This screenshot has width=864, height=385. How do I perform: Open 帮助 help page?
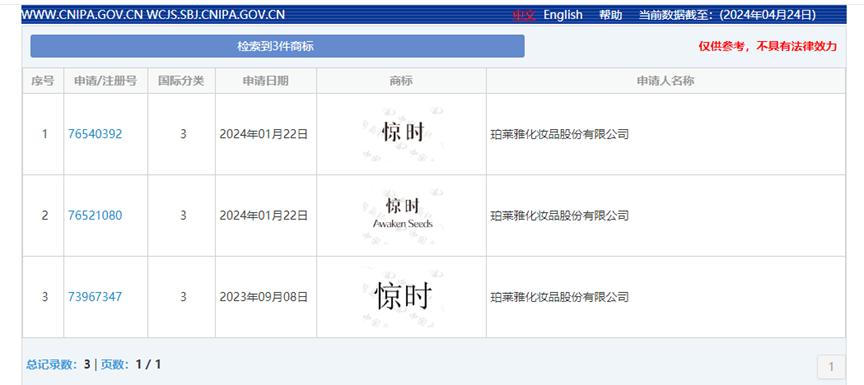pos(611,15)
